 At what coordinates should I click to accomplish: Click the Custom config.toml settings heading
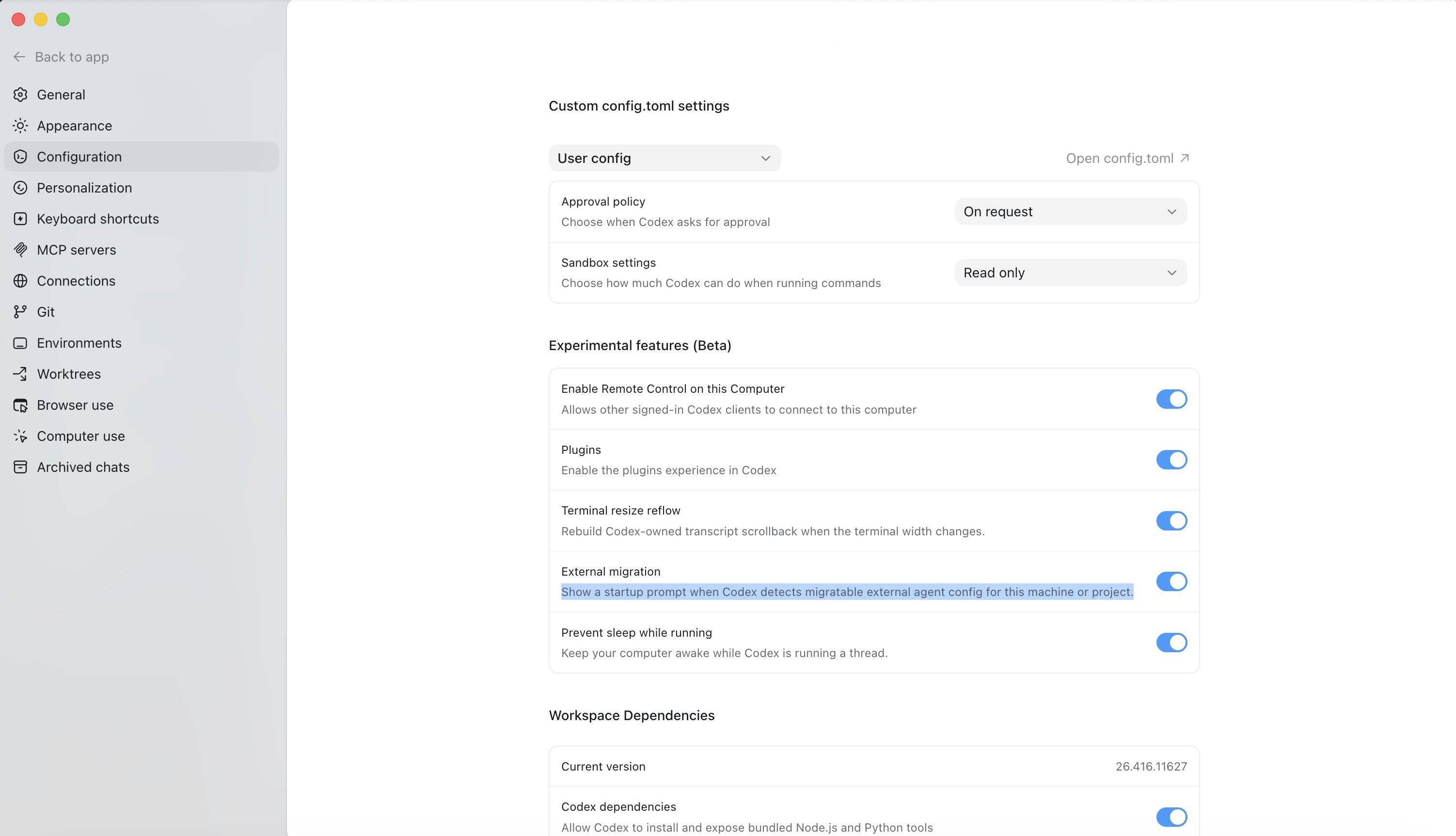(639, 106)
